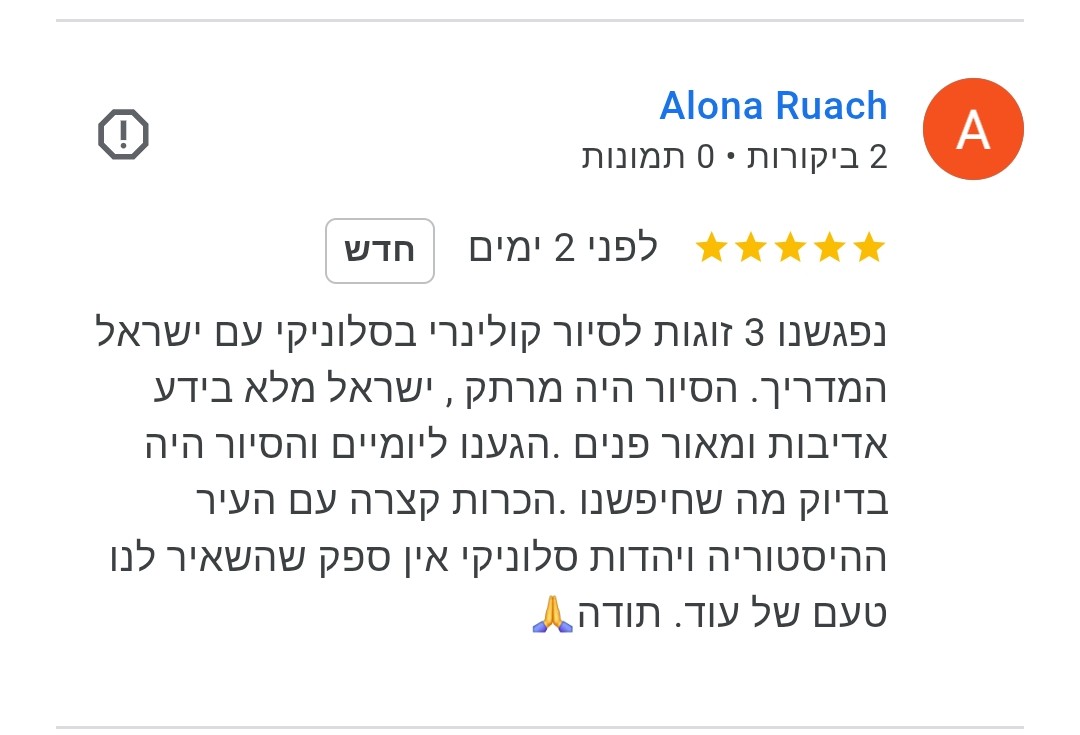Click the review line starting "בדיוק מה שחיפשנו"

click(x=542, y=501)
